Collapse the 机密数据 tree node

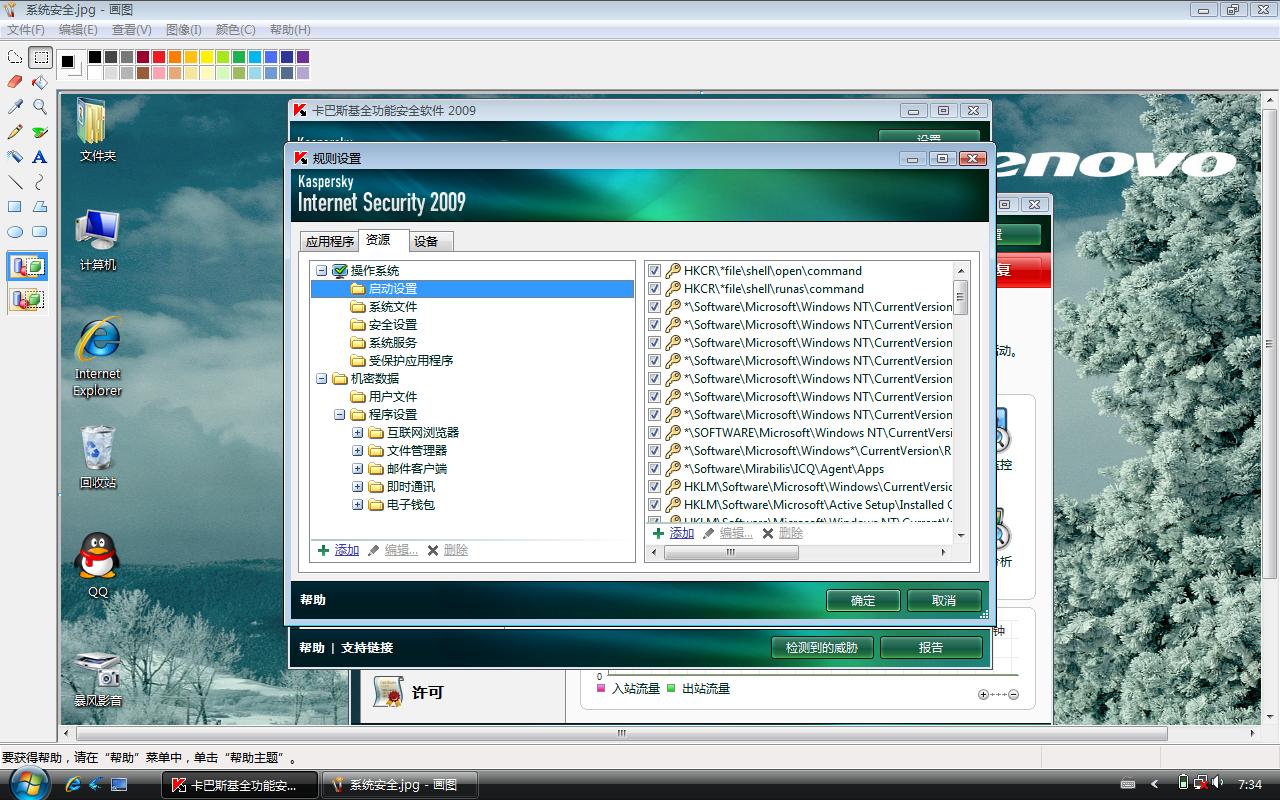click(x=322, y=379)
